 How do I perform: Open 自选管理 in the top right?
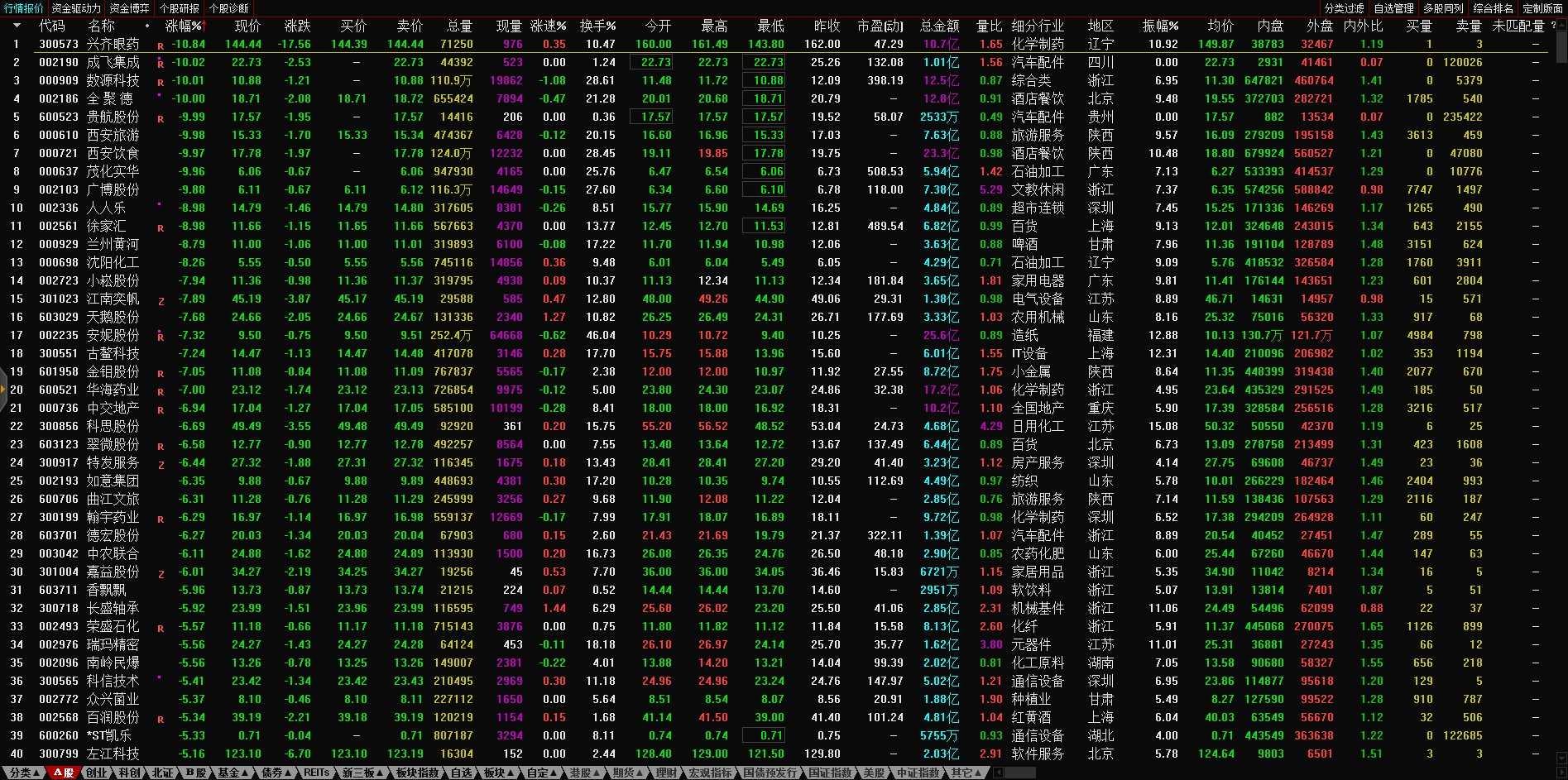tap(1393, 8)
